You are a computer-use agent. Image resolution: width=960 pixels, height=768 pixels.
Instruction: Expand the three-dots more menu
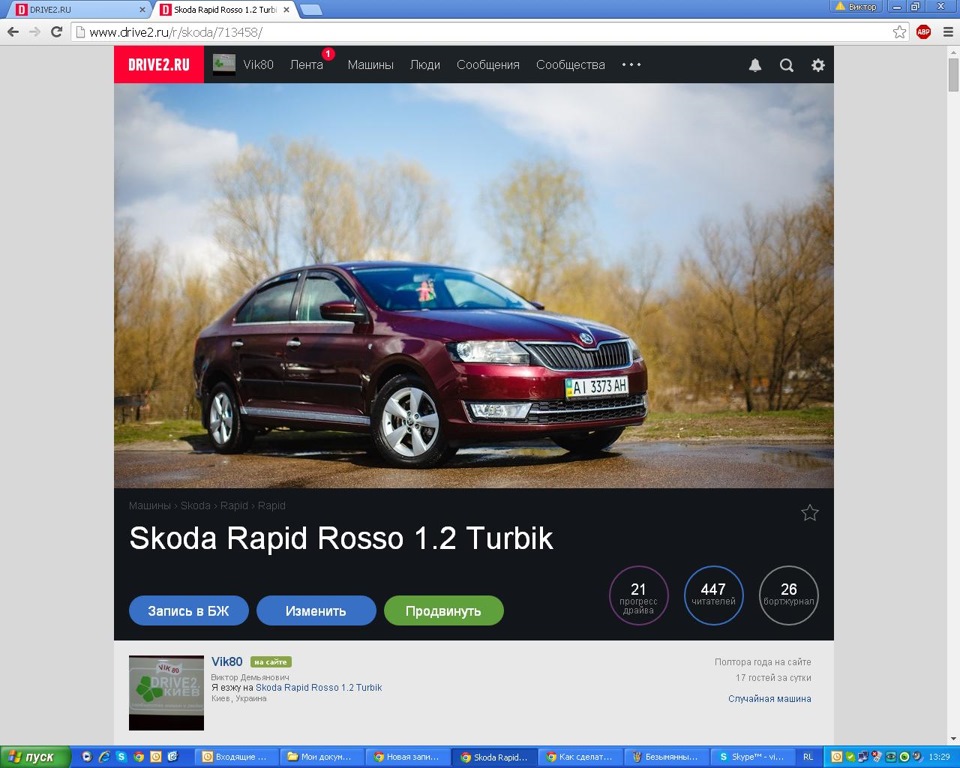pyautogui.click(x=631, y=64)
